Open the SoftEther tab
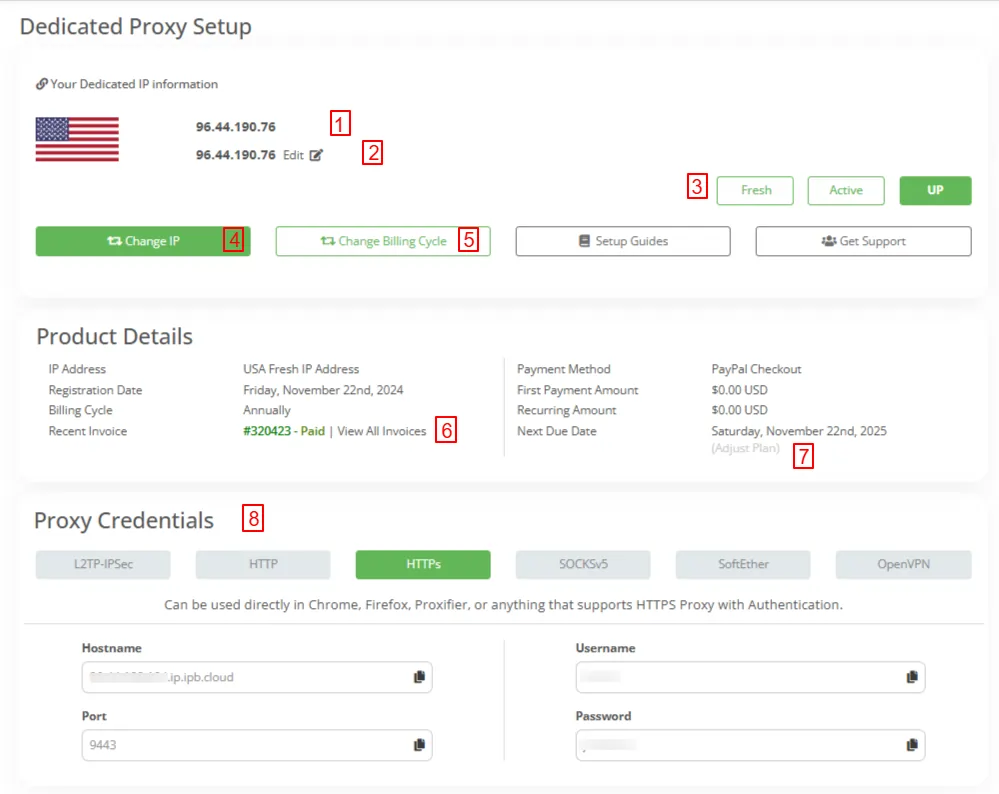The image size is (999, 794). pos(743,565)
